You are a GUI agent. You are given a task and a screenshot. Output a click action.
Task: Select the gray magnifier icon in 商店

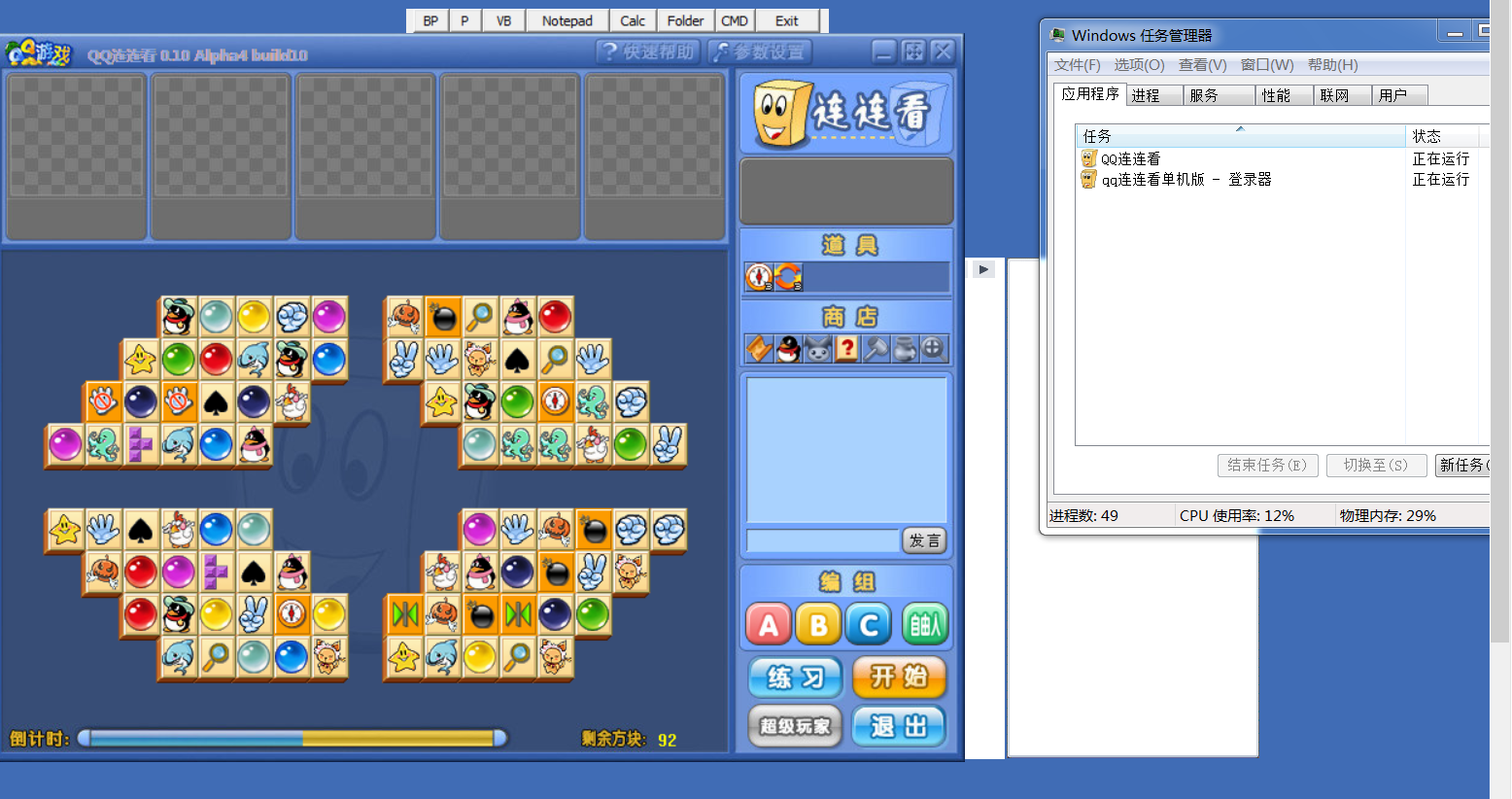pyautogui.click(x=933, y=348)
